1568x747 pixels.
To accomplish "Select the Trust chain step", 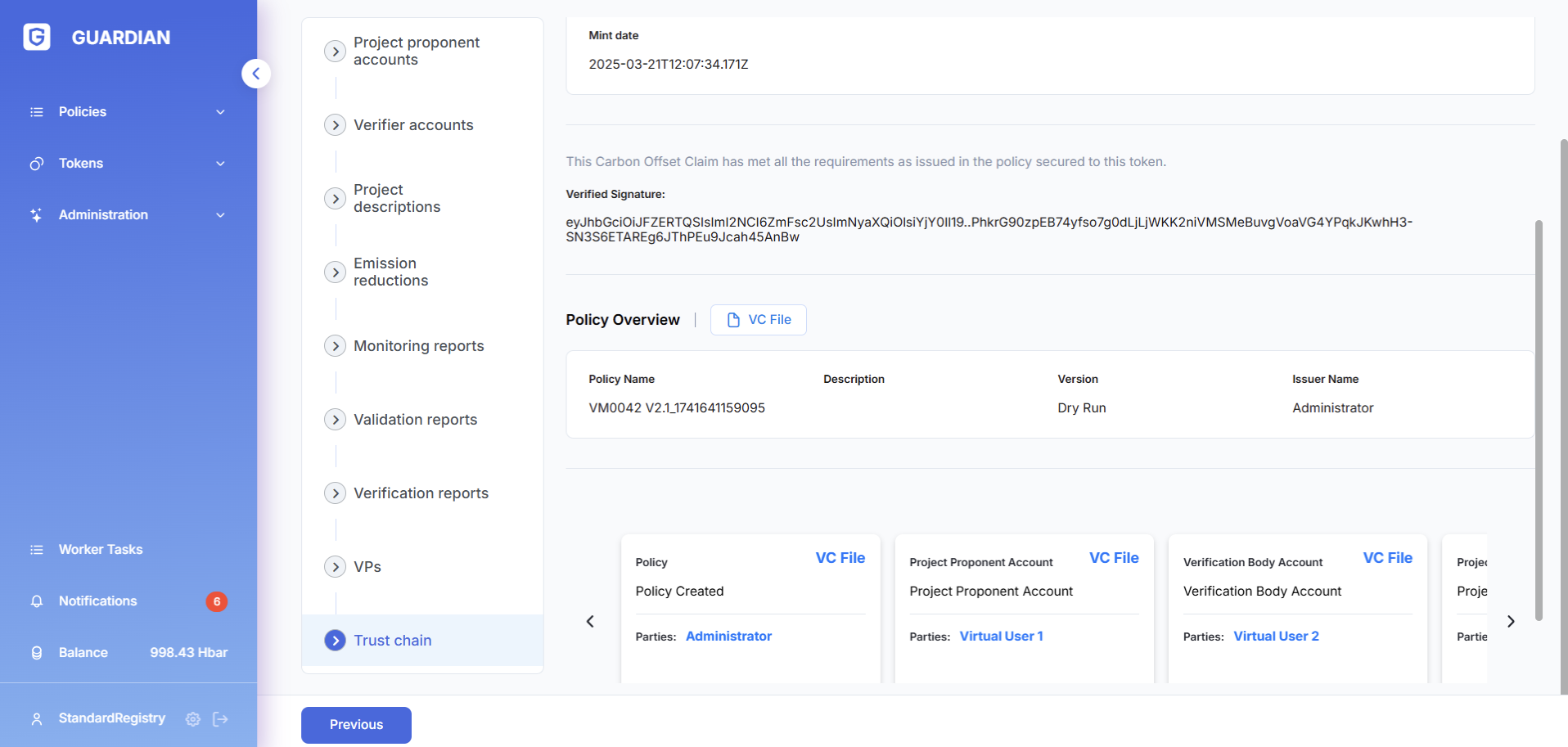I will tap(392, 641).
